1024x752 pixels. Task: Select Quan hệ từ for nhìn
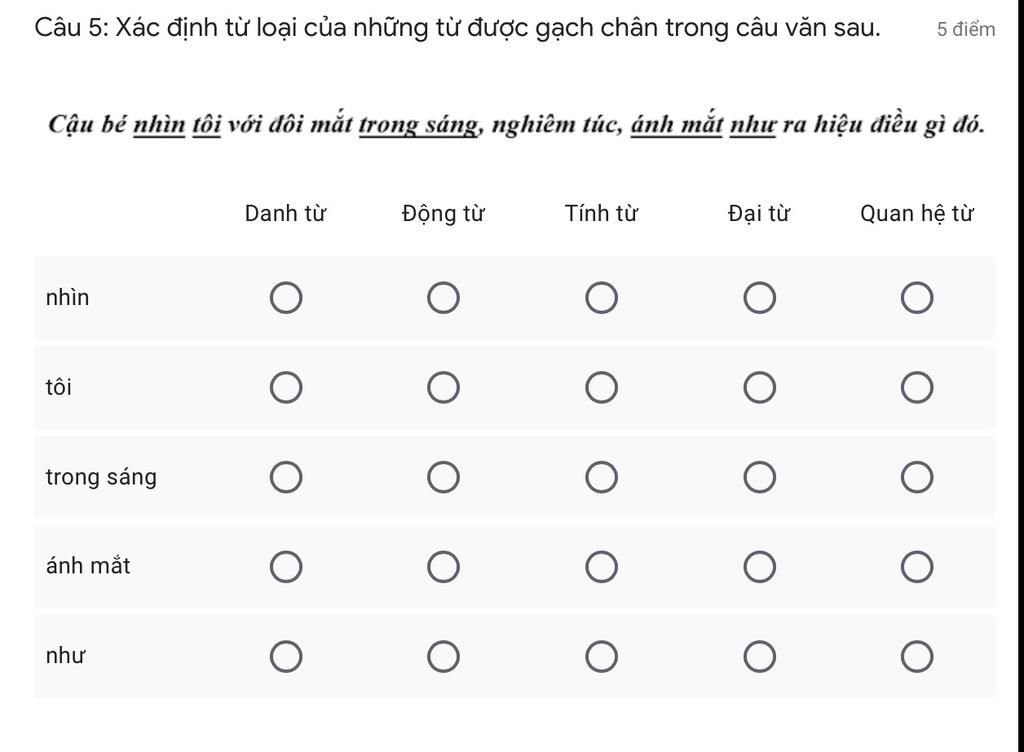917,298
